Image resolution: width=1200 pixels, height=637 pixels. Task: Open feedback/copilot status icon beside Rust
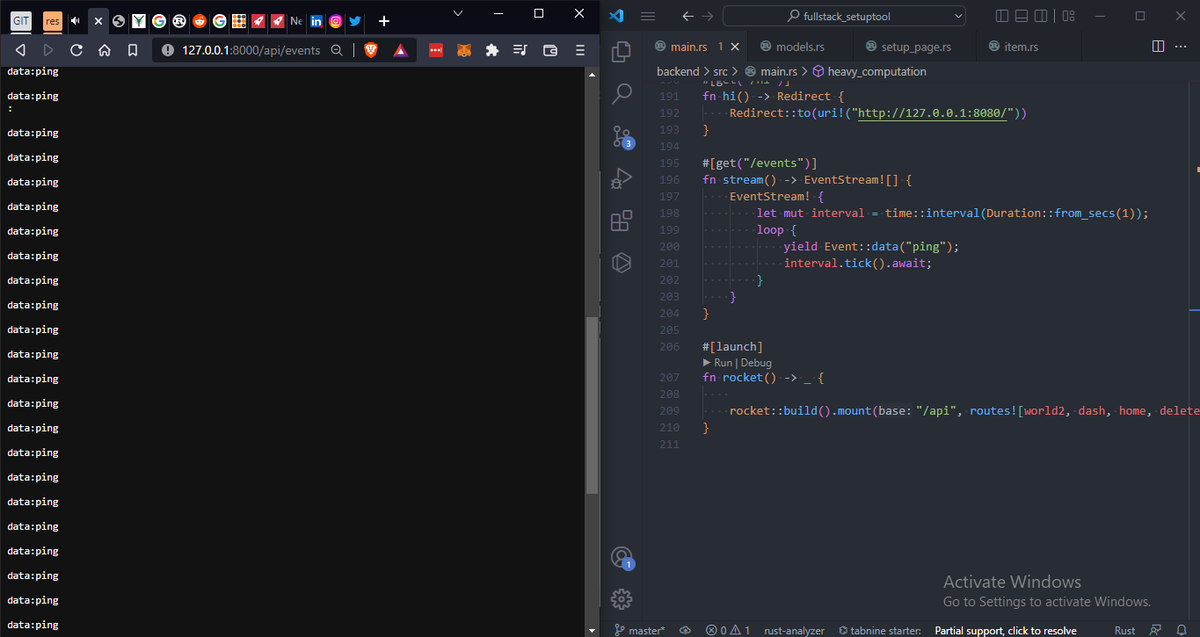coord(1155,630)
